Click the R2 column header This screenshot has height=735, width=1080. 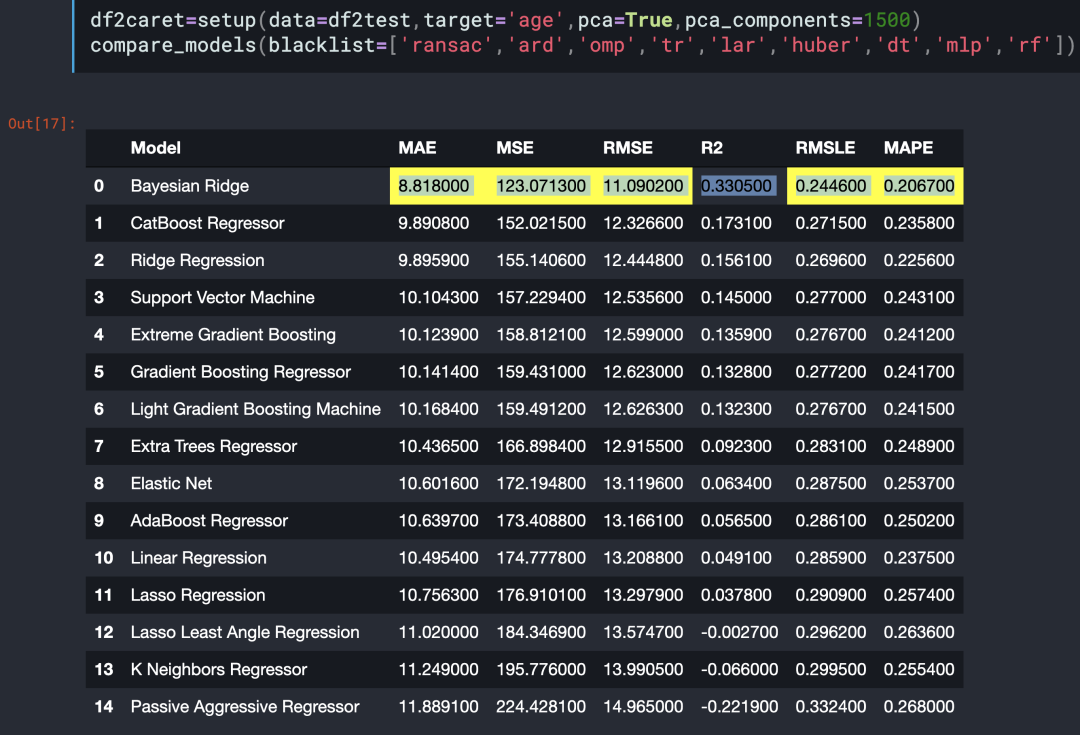point(712,148)
